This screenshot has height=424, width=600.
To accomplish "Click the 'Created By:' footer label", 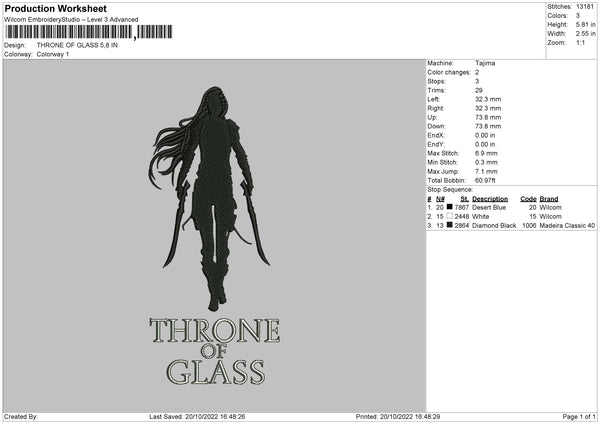I will pyautogui.click(x=21, y=417).
